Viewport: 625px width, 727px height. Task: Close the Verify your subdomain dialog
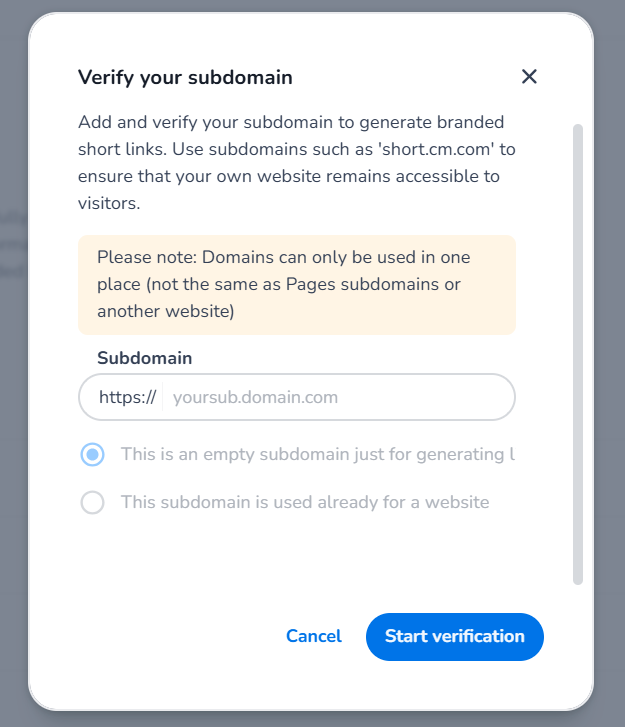click(529, 77)
